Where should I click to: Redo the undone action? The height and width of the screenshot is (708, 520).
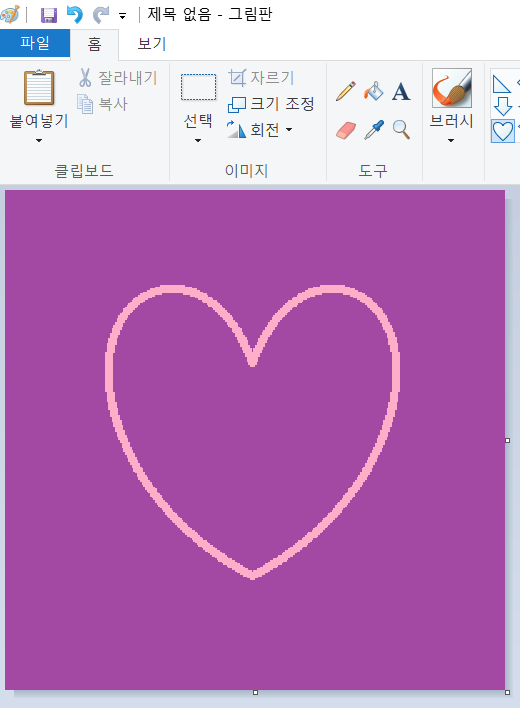click(101, 14)
